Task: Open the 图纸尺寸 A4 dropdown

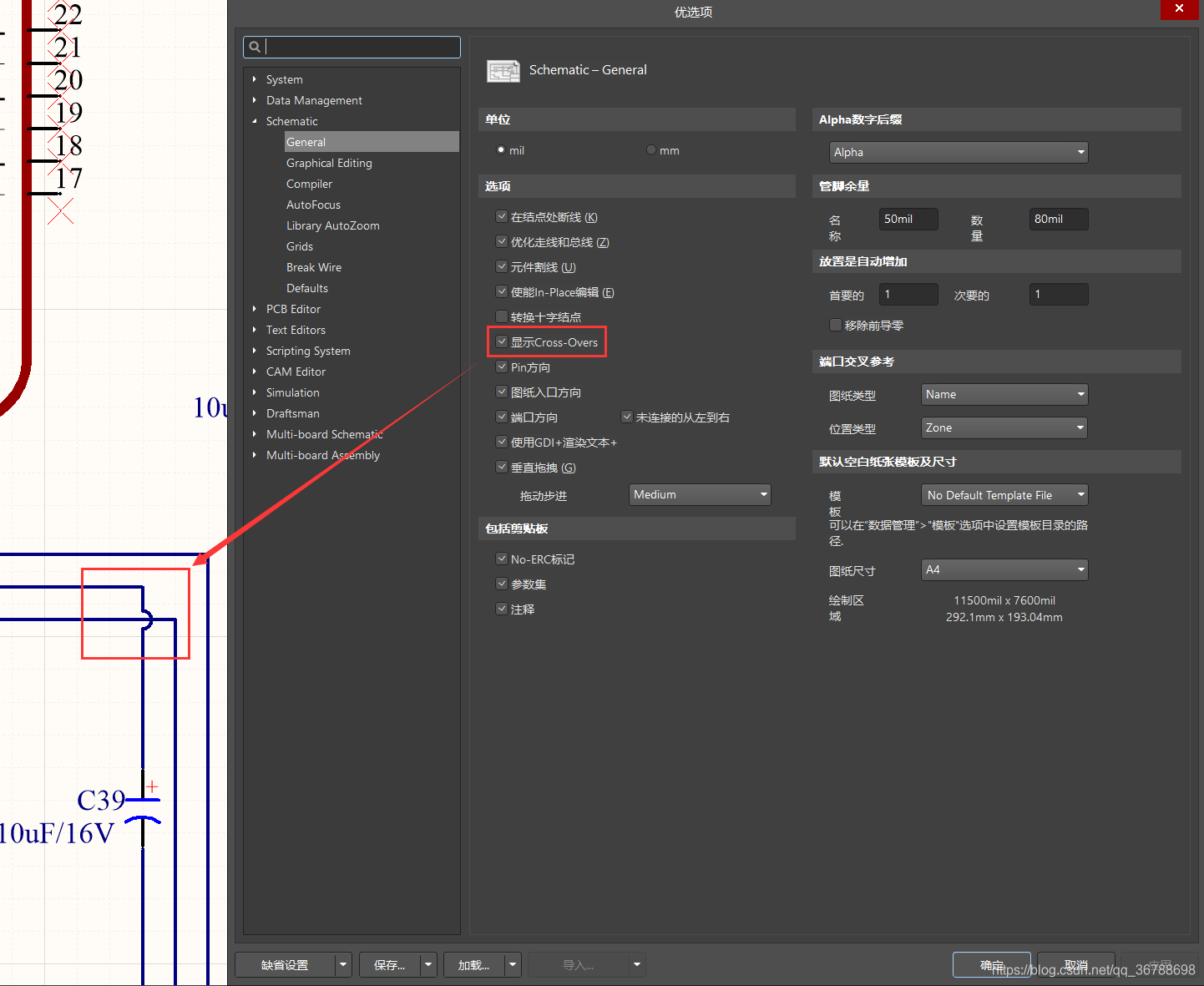Action: 1004,569
